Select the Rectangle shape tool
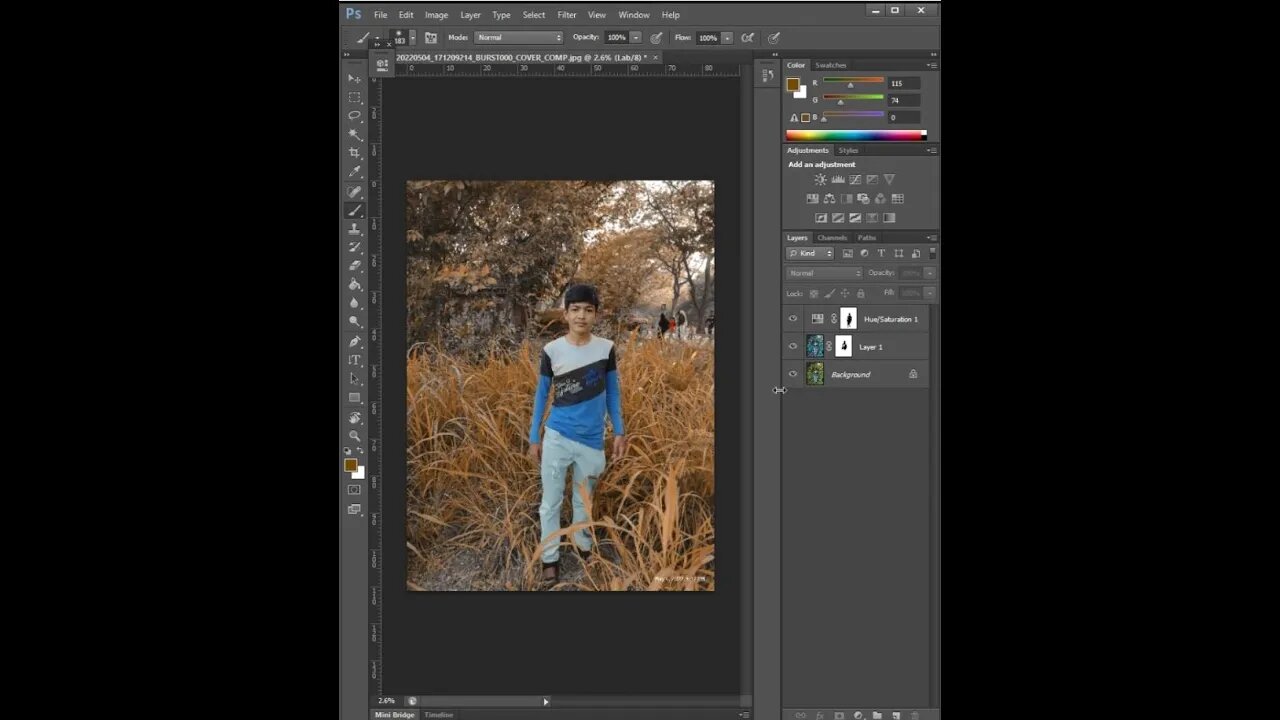This screenshot has width=1280, height=720. (354, 398)
